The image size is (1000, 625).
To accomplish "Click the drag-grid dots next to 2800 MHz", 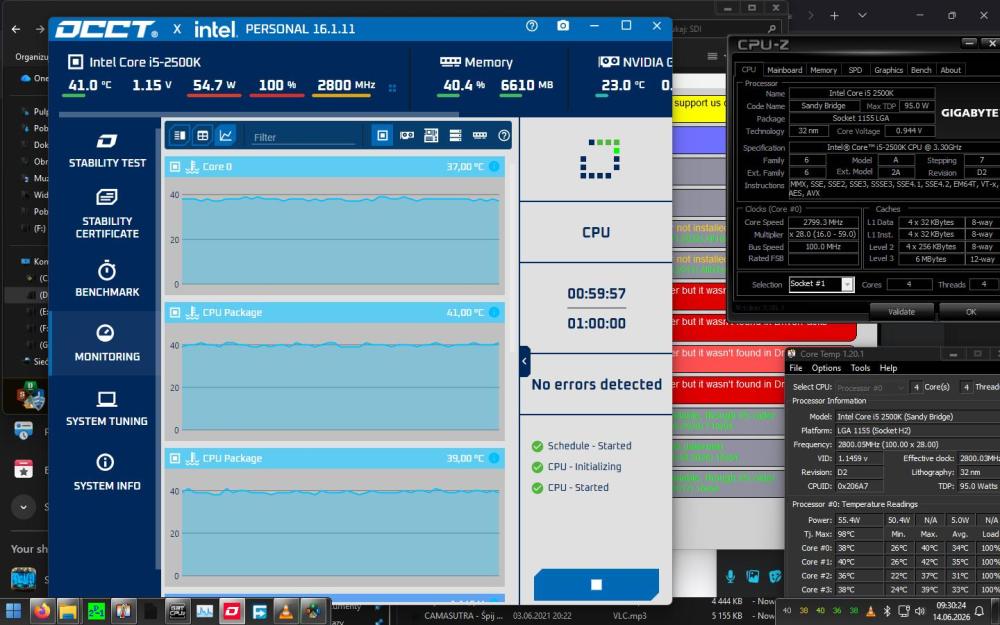I will 392,88.
